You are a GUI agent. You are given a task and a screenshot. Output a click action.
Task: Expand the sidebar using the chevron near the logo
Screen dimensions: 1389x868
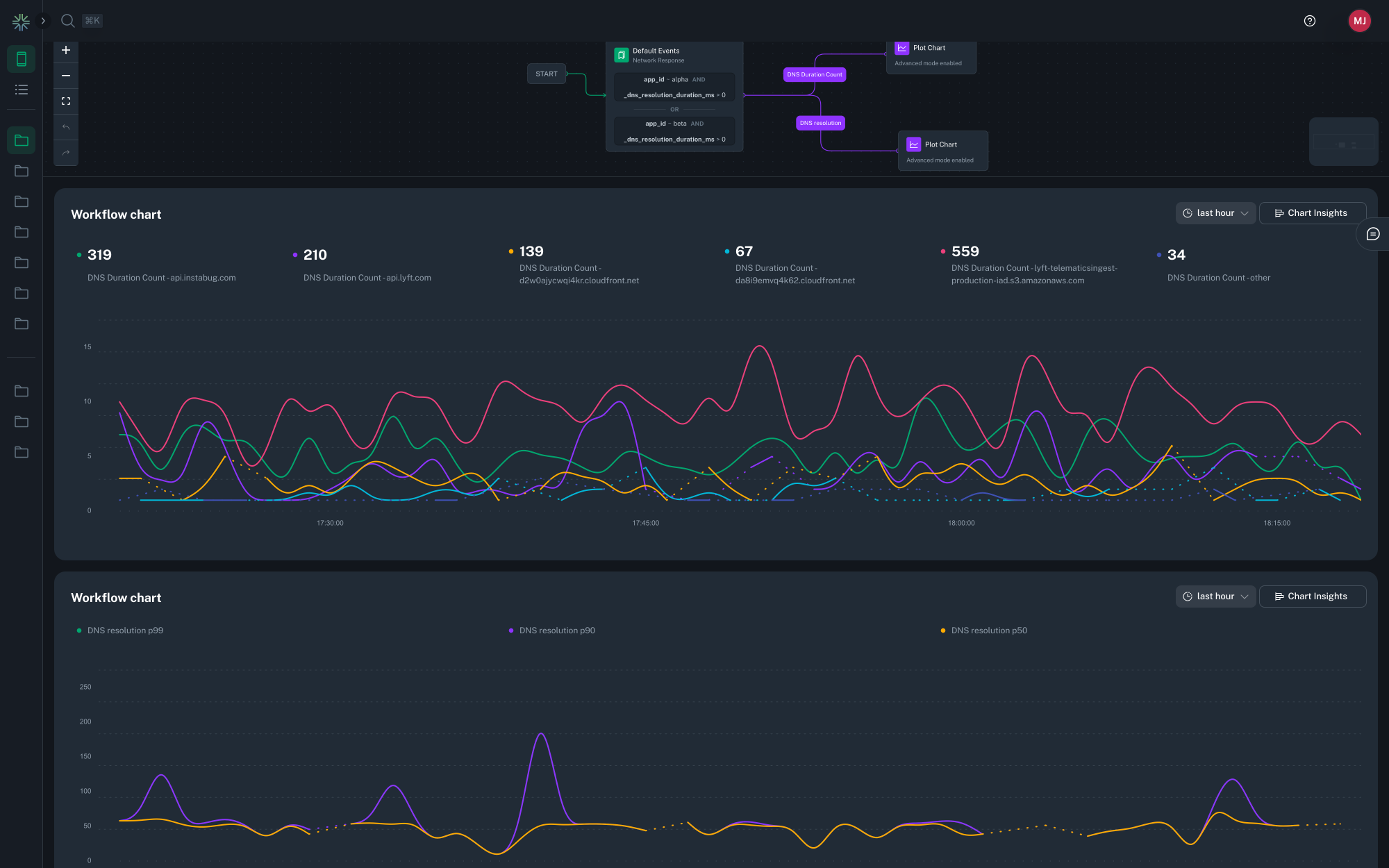pyautogui.click(x=43, y=21)
